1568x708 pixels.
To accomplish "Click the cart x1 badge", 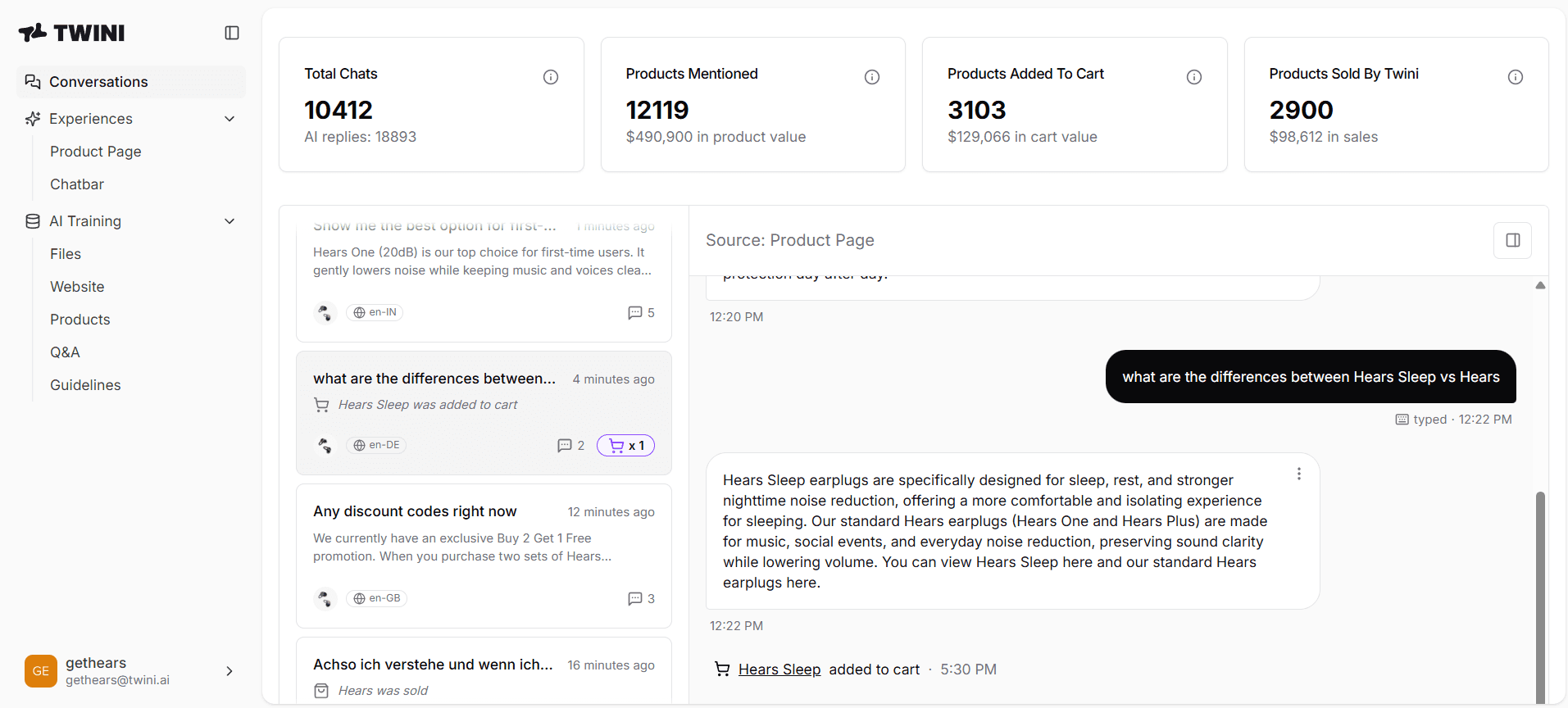I will (626, 445).
